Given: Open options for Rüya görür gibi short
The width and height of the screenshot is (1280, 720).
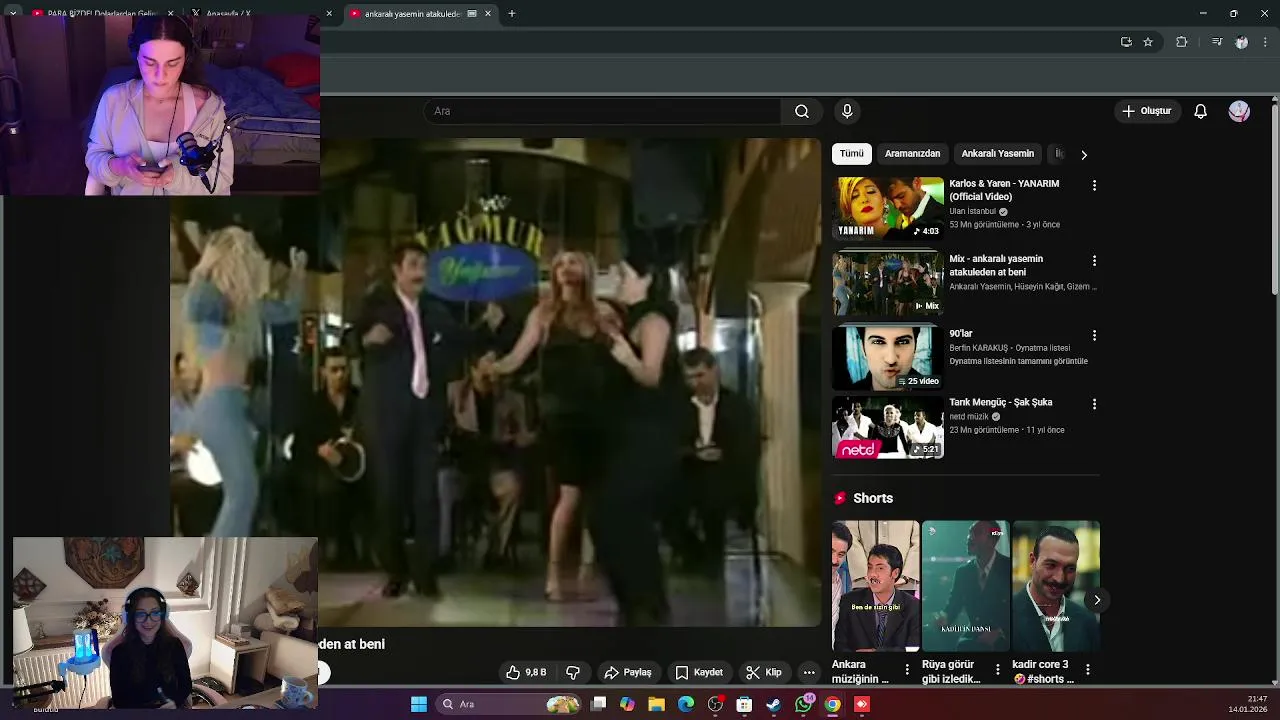Looking at the screenshot, I should [997, 669].
